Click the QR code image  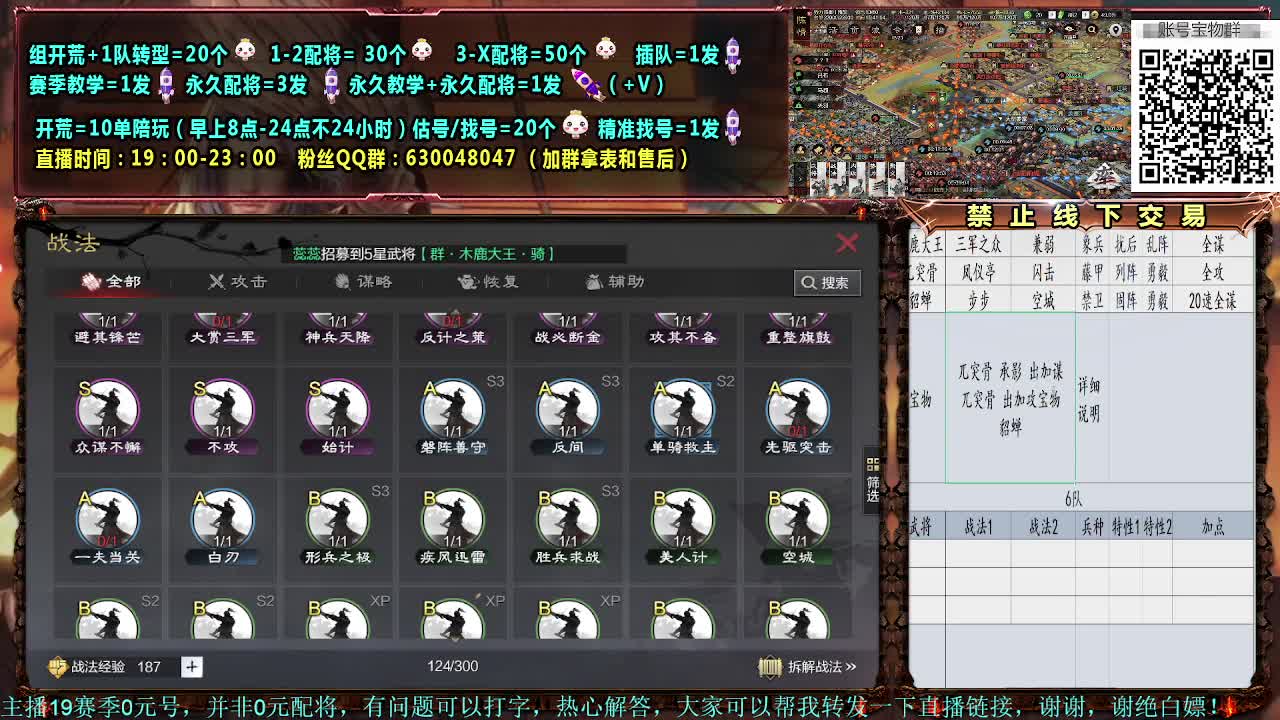click(x=1205, y=114)
